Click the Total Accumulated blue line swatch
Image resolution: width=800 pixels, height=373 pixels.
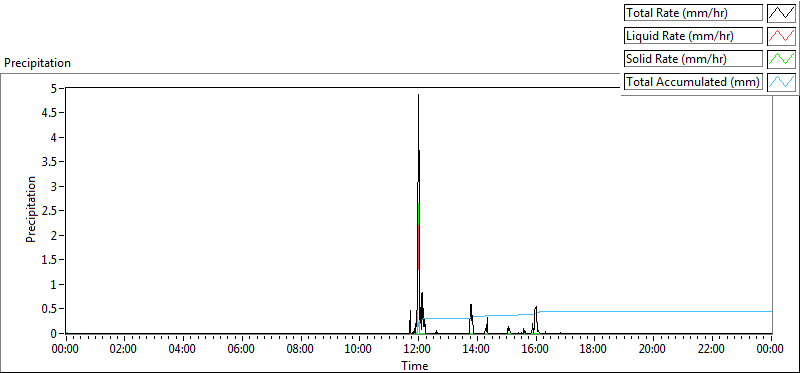pyautogui.click(x=781, y=82)
